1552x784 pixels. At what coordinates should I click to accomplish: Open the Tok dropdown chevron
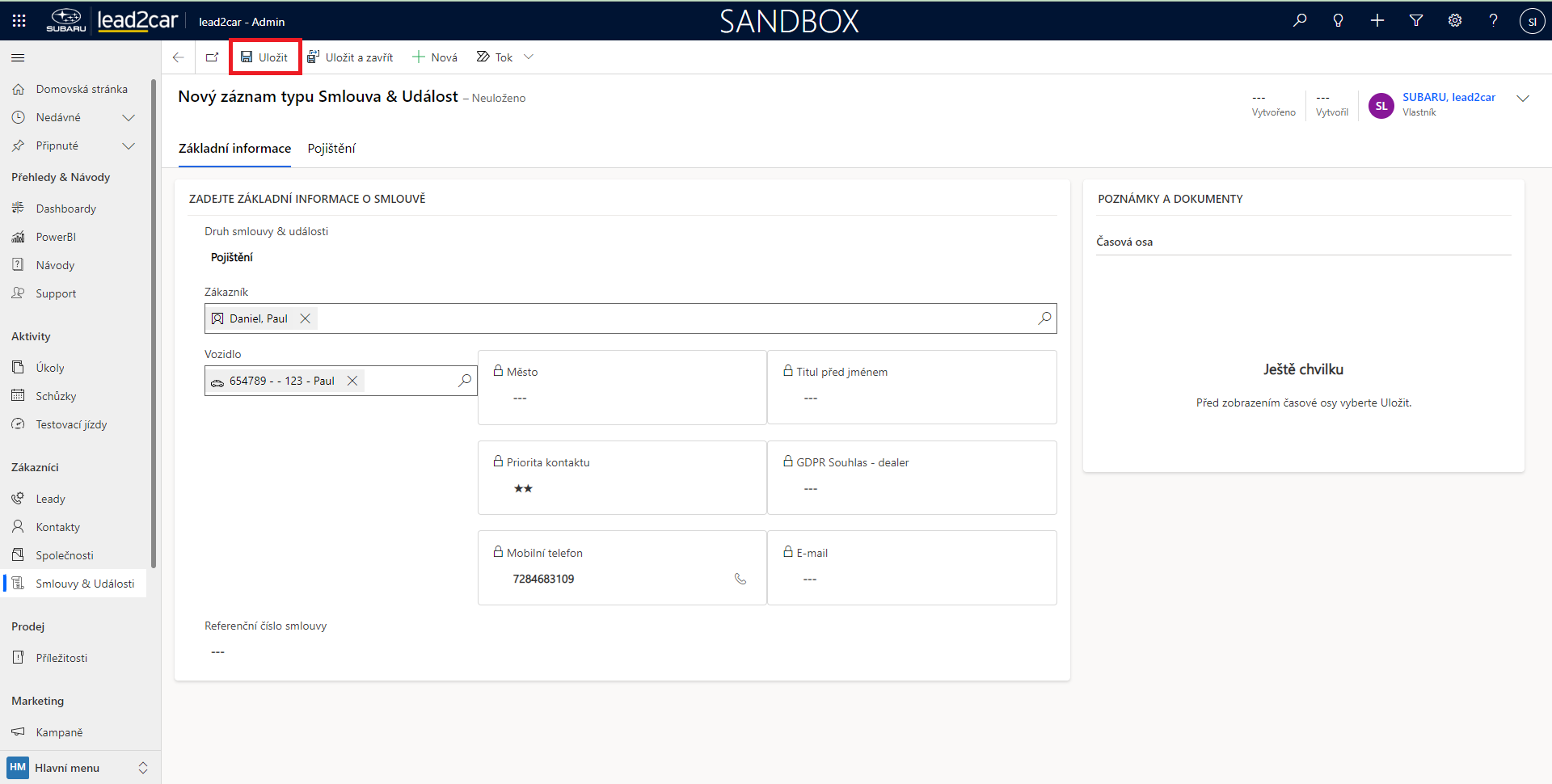(x=529, y=57)
